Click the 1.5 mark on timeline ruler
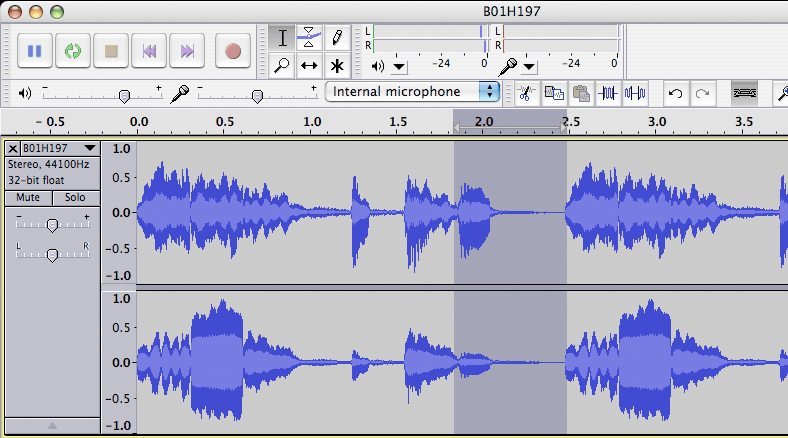This screenshot has width=788, height=438. tap(398, 122)
